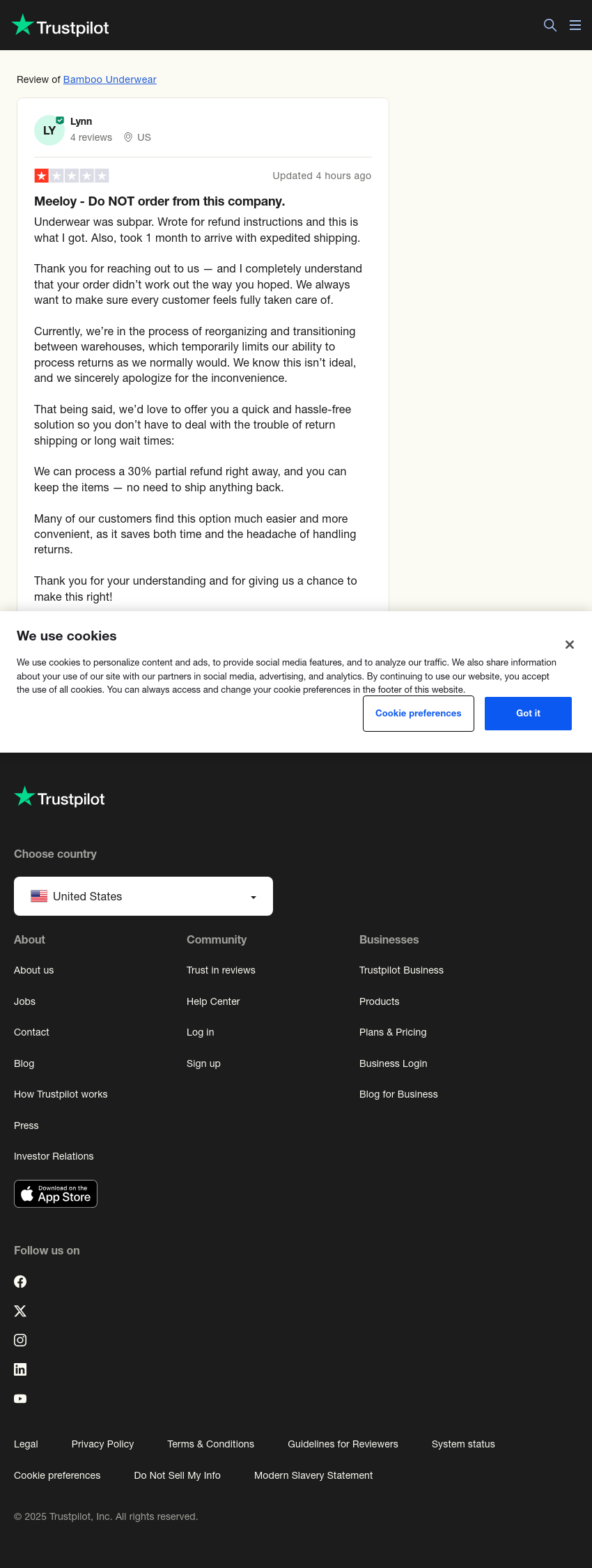The image size is (592, 1568).
Task: Open Contact footer link
Action: point(32,1032)
